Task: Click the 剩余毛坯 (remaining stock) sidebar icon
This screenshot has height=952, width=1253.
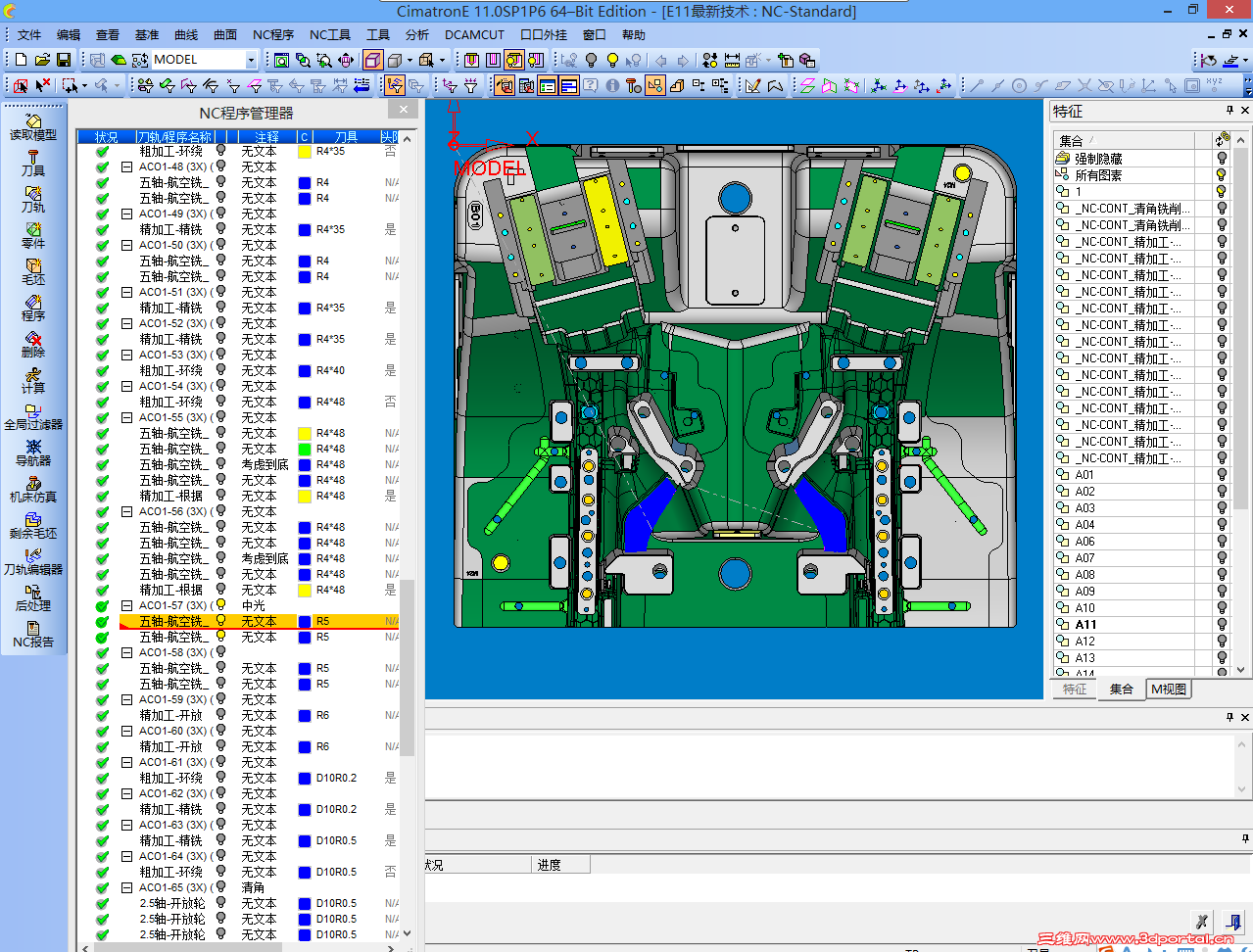Action: (33, 525)
